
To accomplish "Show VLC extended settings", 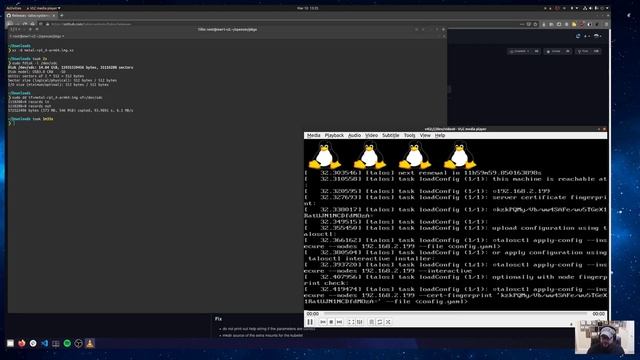I will (359, 322).
